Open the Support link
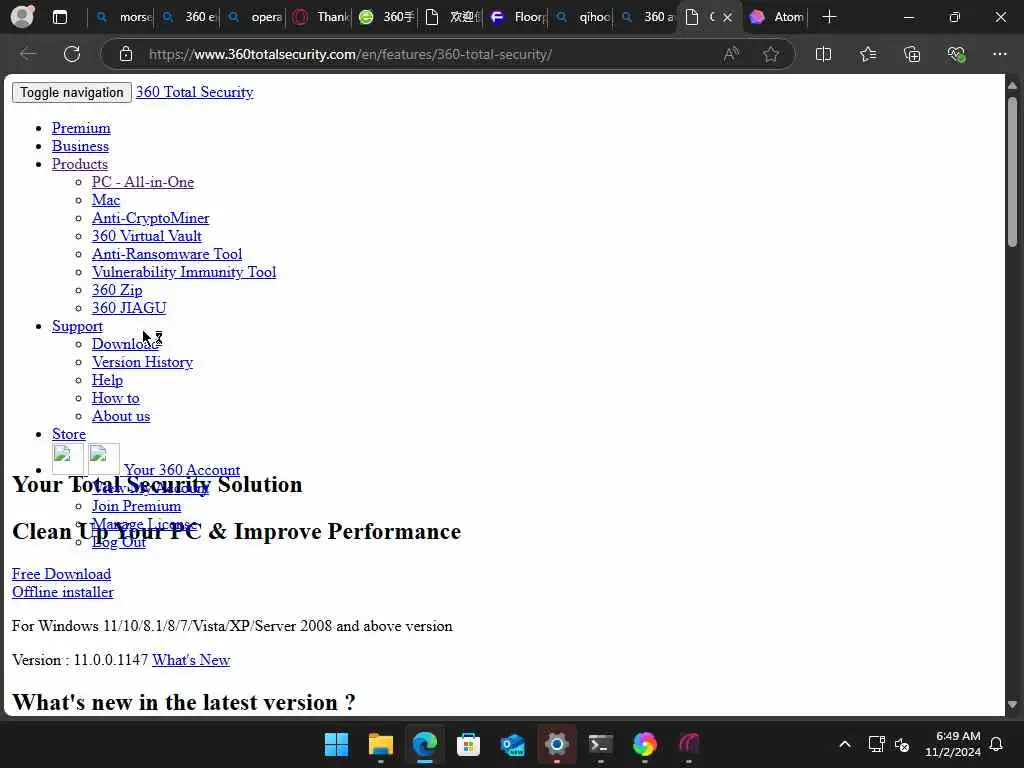 click(77, 326)
